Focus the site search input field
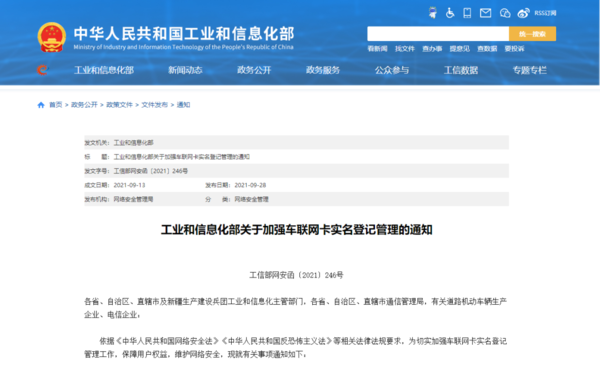Screen dimensions: 600x373 tap(438, 34)
